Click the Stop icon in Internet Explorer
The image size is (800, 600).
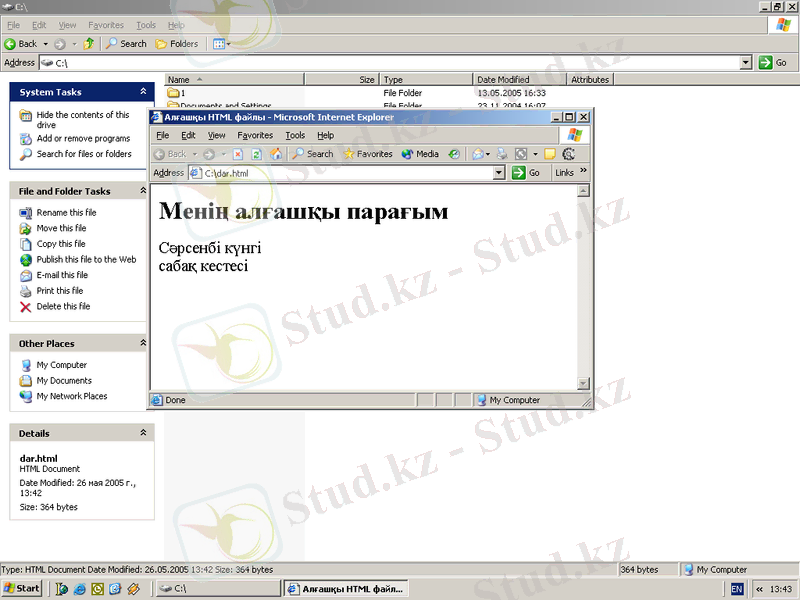pos(238,154)
